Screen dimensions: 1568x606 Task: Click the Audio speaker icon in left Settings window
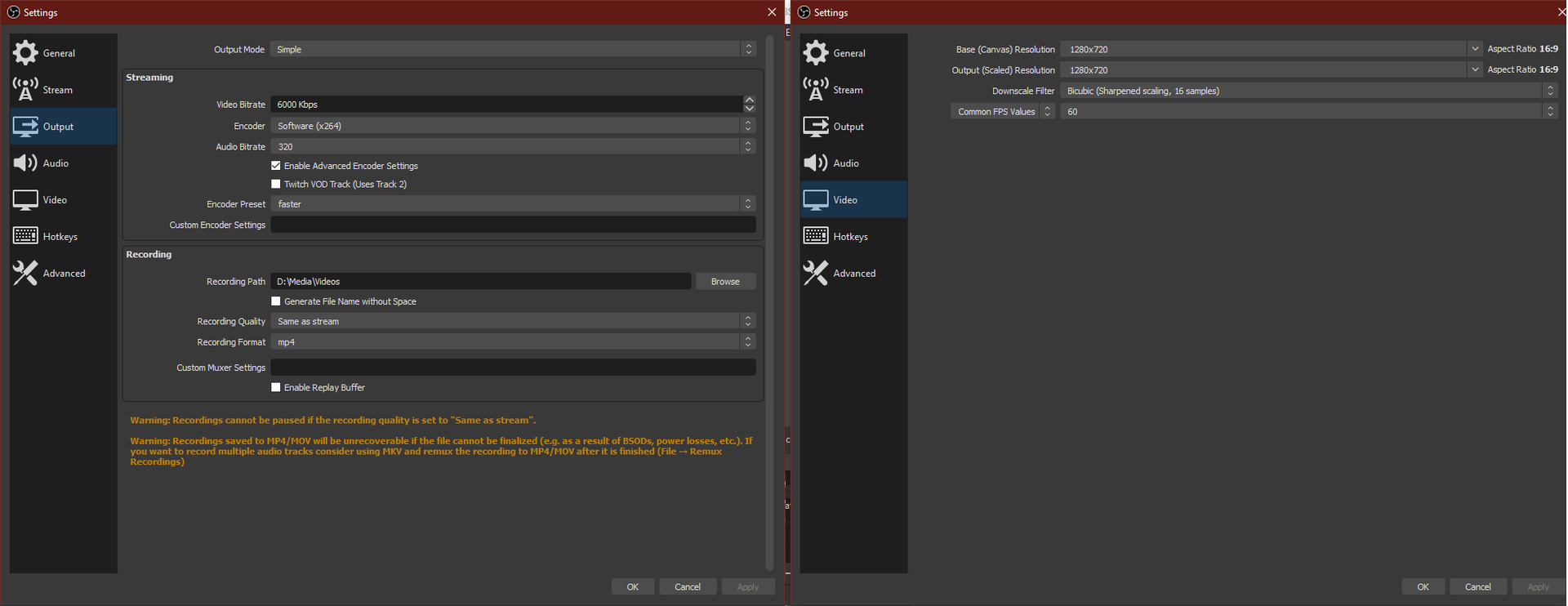(x=25, y=163)
